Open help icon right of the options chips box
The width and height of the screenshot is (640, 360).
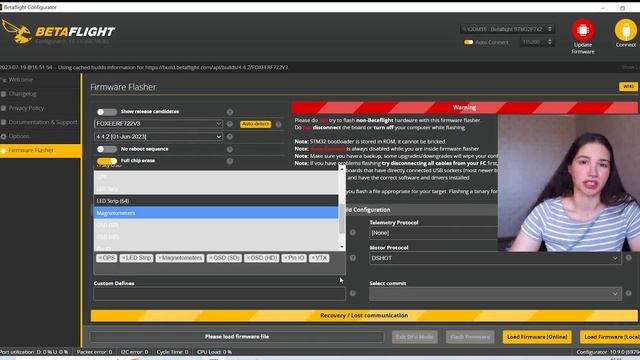tap(353, 258)
